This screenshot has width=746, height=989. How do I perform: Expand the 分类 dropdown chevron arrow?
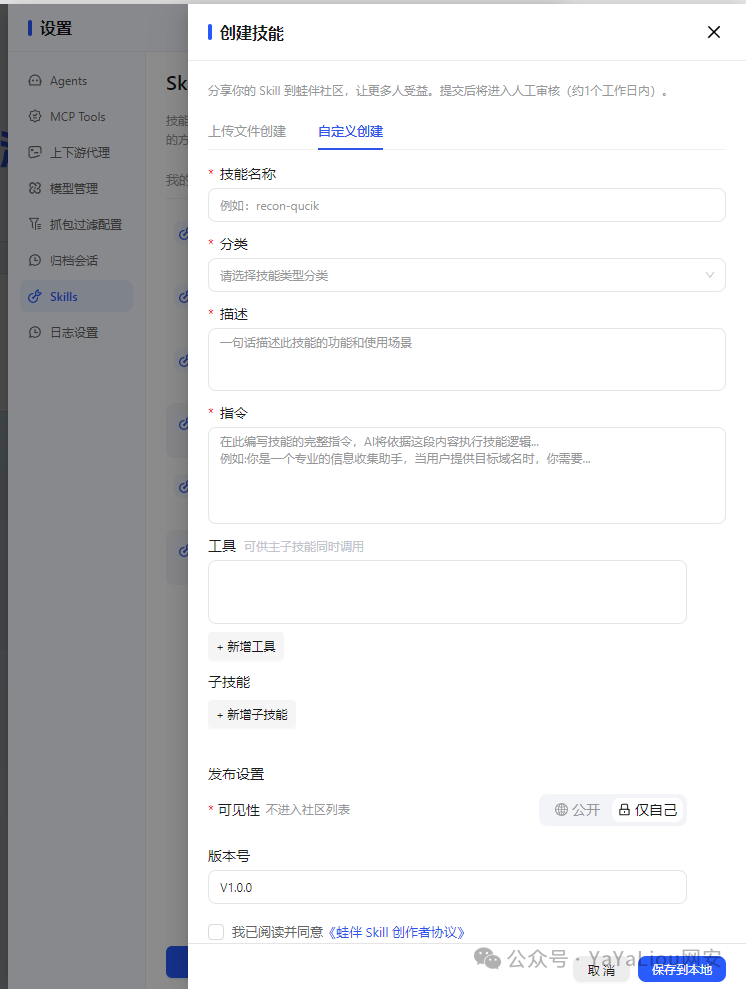pos(710,275)
